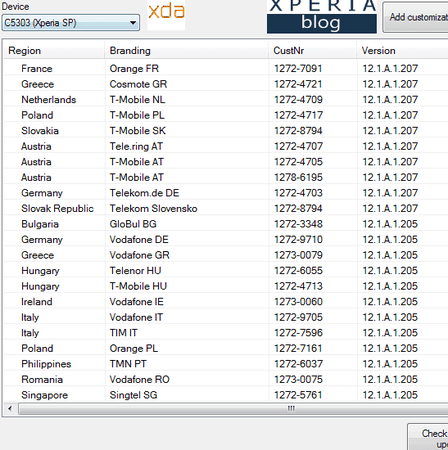
Task: Click the scrollbar left arrow
Action: [10, 408]
